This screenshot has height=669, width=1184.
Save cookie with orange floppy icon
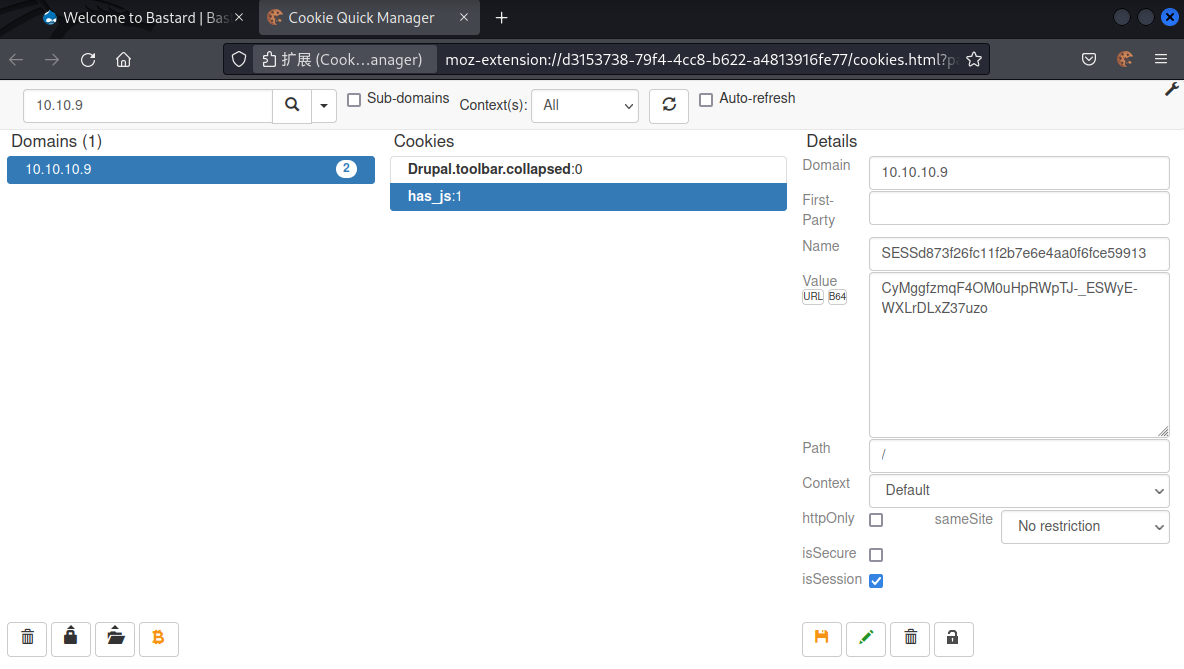[822, 638]
